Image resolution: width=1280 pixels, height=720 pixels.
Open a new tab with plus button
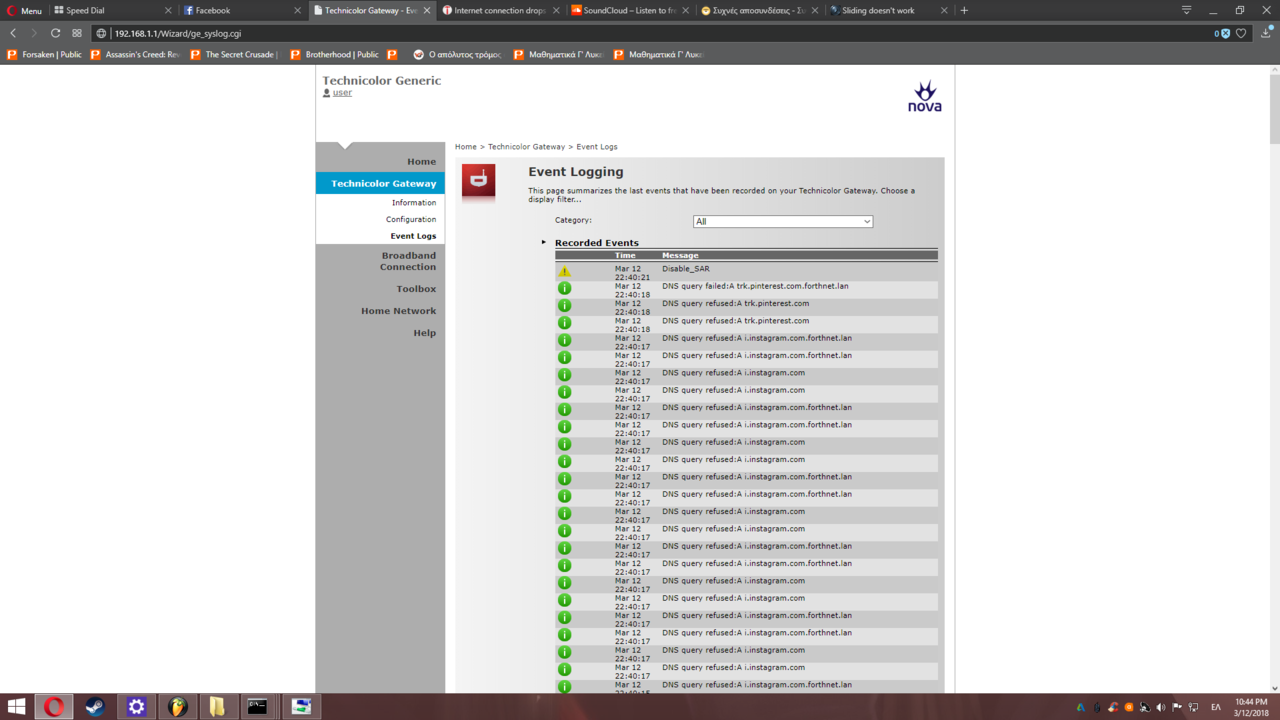tap(964, 11)
